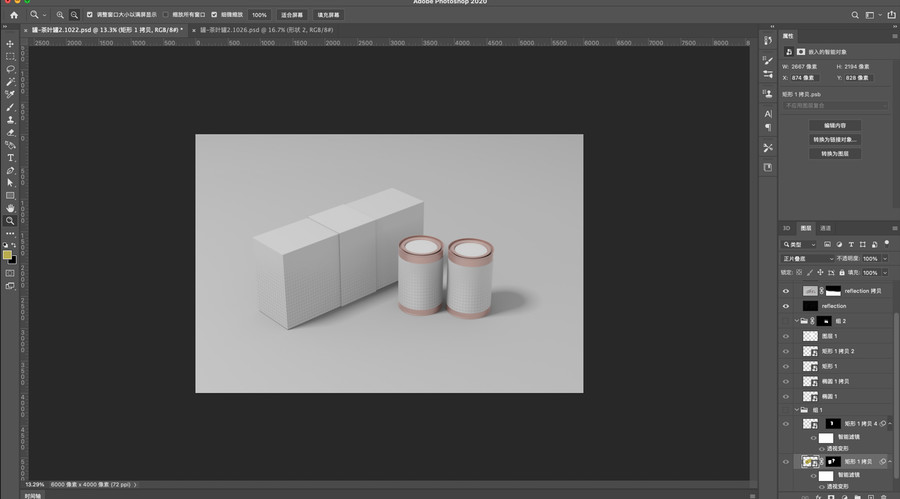
Task: Click the Y position input field
Action: [x=858, y=78]
